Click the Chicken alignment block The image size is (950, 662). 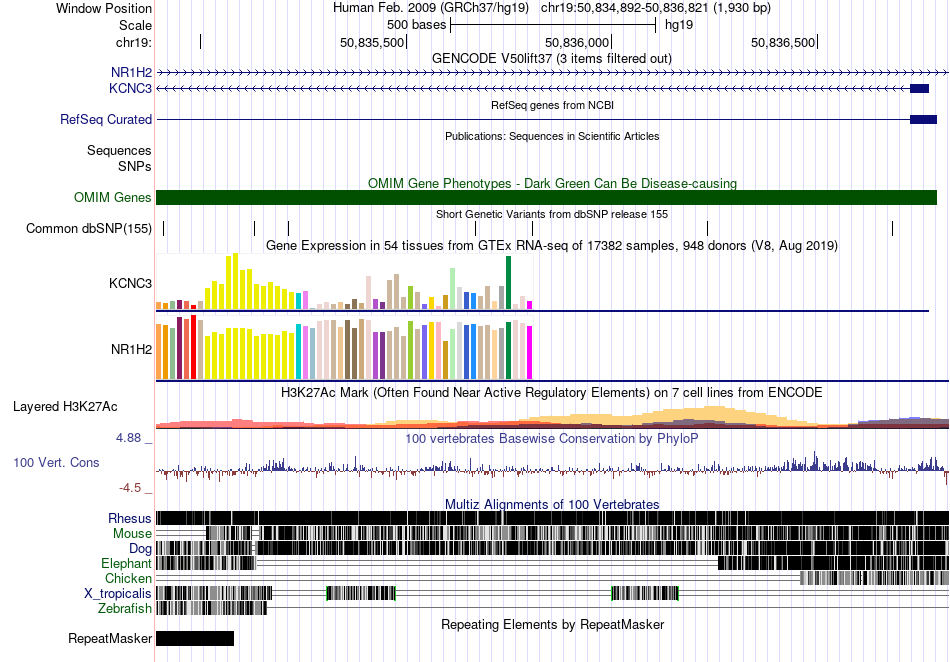(x=875, y=578)
